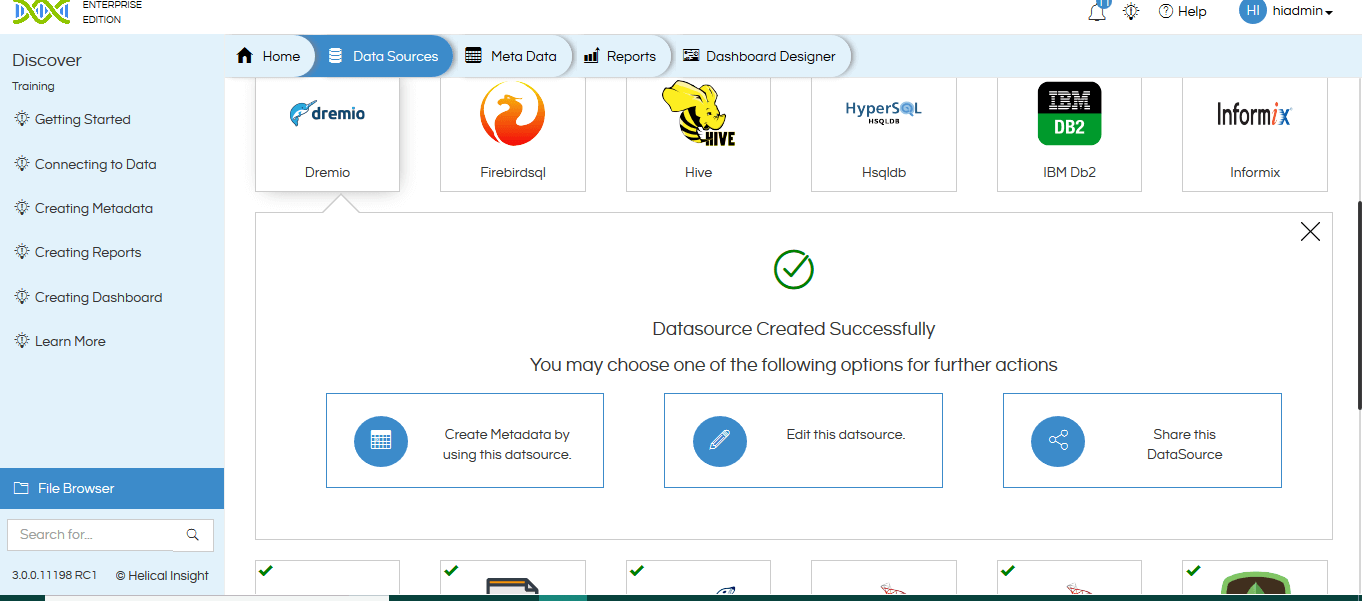Switch to the Data Sources tab
Image resolution: width=1362 pixels, height=601 pixels.
tap(384, 56)
